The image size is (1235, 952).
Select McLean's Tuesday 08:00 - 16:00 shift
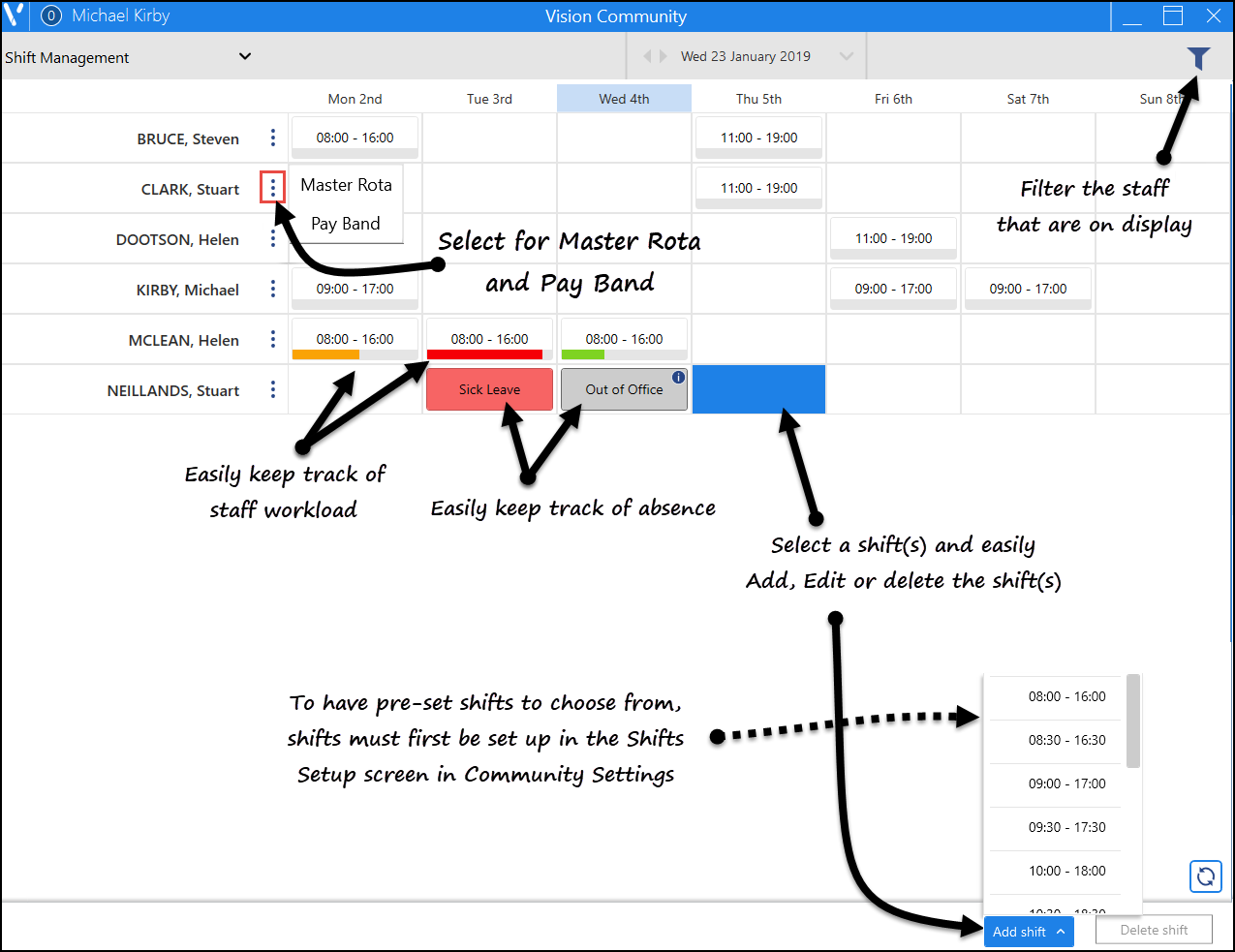489,339
